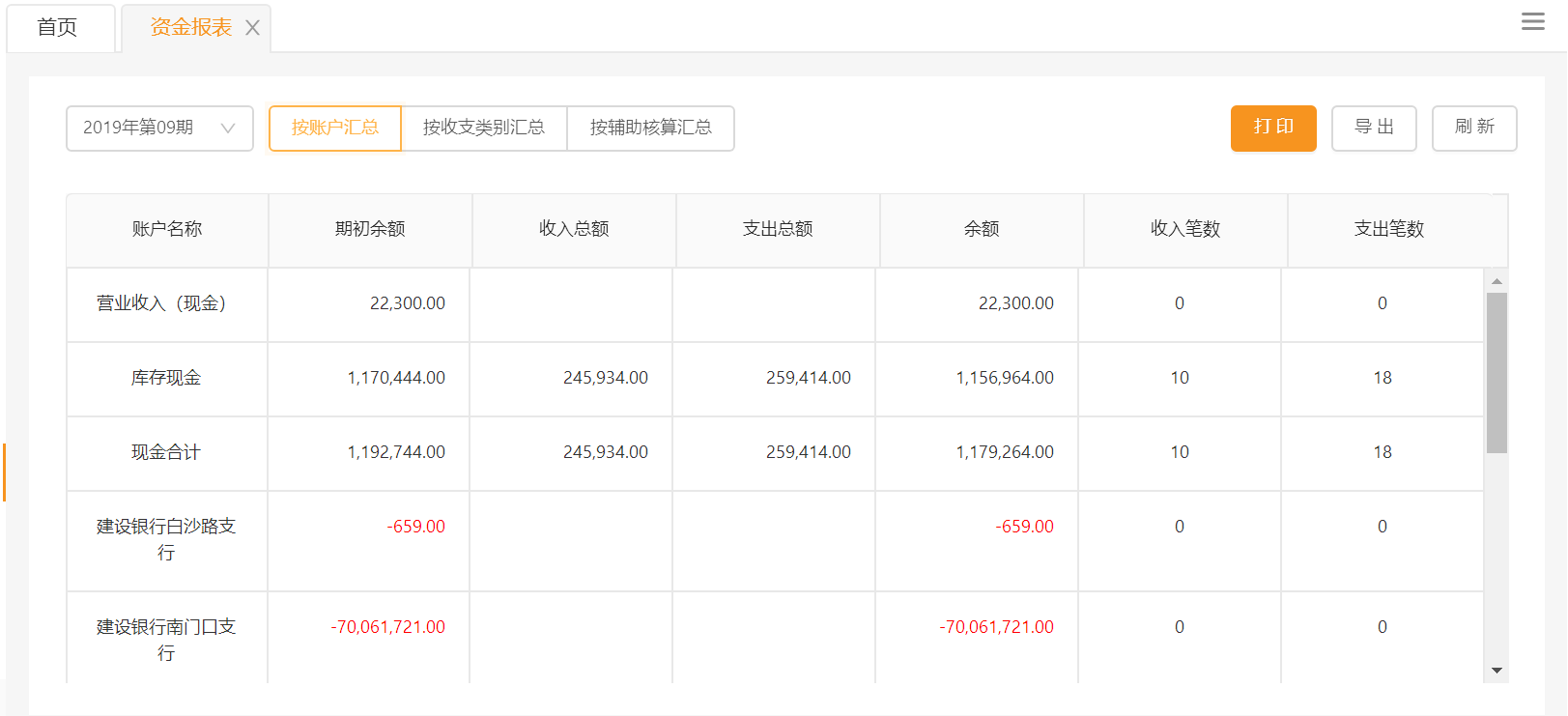Click the 账户名称 column header
The height and width of the screenshot is (716, 1568).
click(x=167, y=230)
